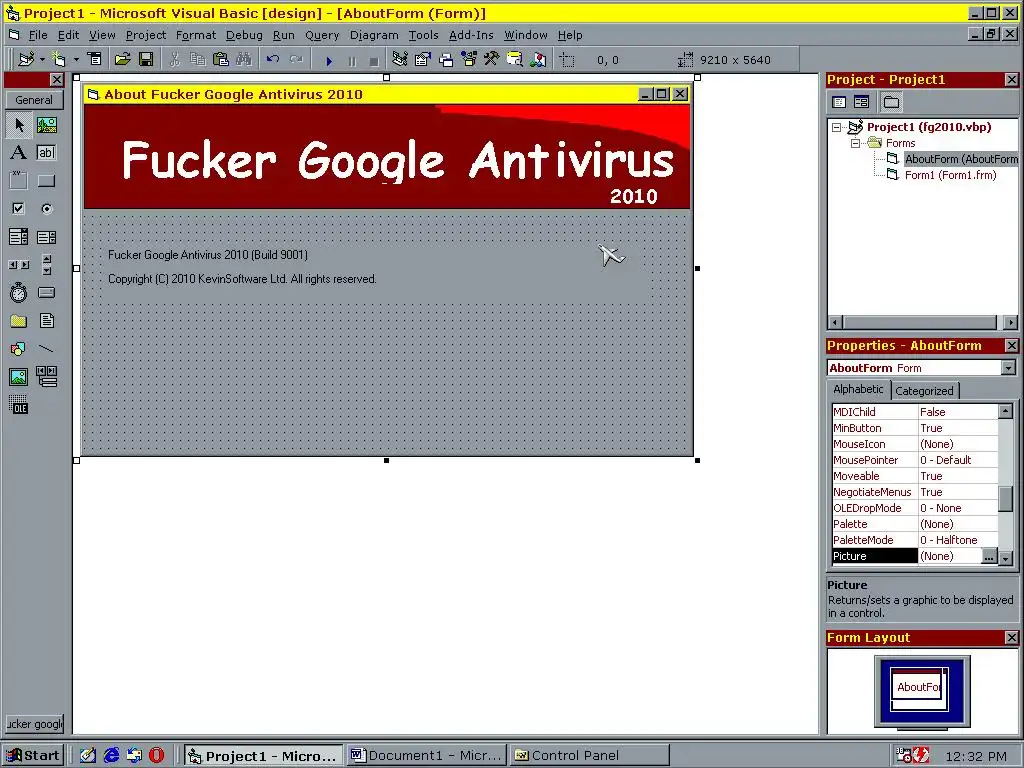Click the Add Form toolbar icon
1024x768 pixels.
59,59
